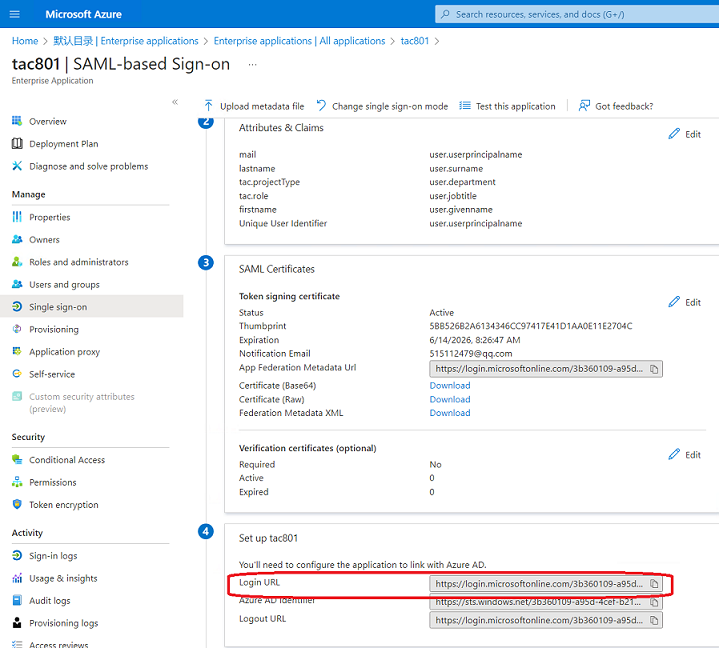Upload metadata file from toolbar
This screenshot has height=648, width=719.
[x=253, y=106]
